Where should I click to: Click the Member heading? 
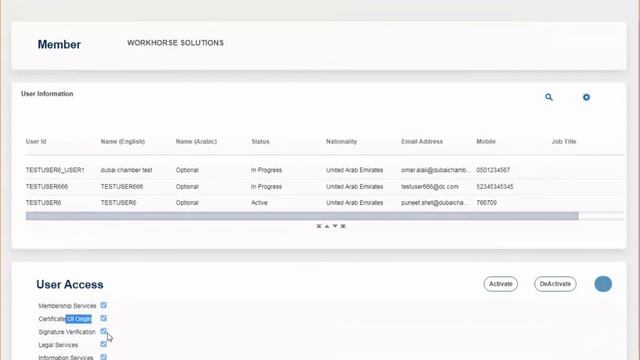[59, 44]
